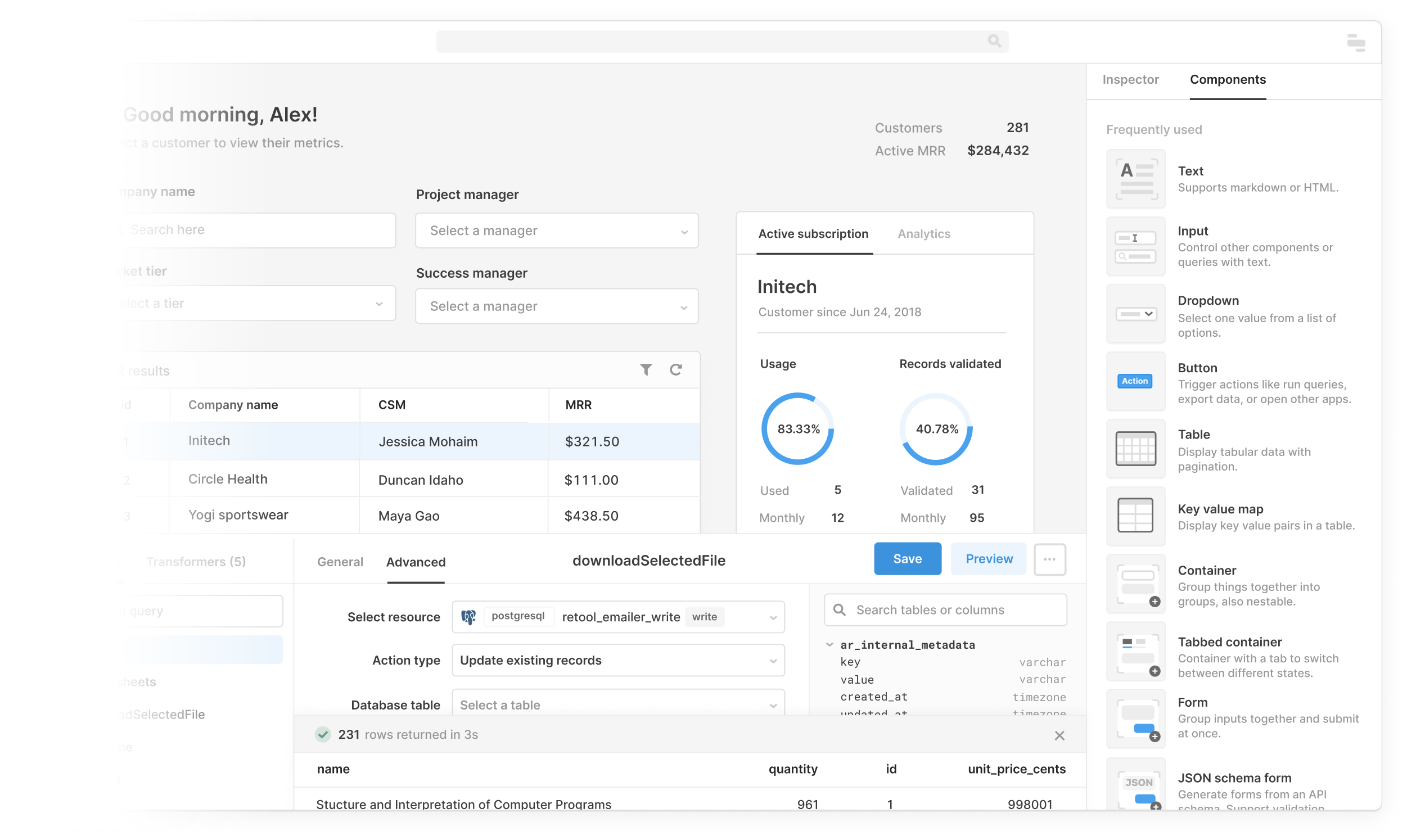
Task: Switch to the Analytics tab
Action: point(921,233)
